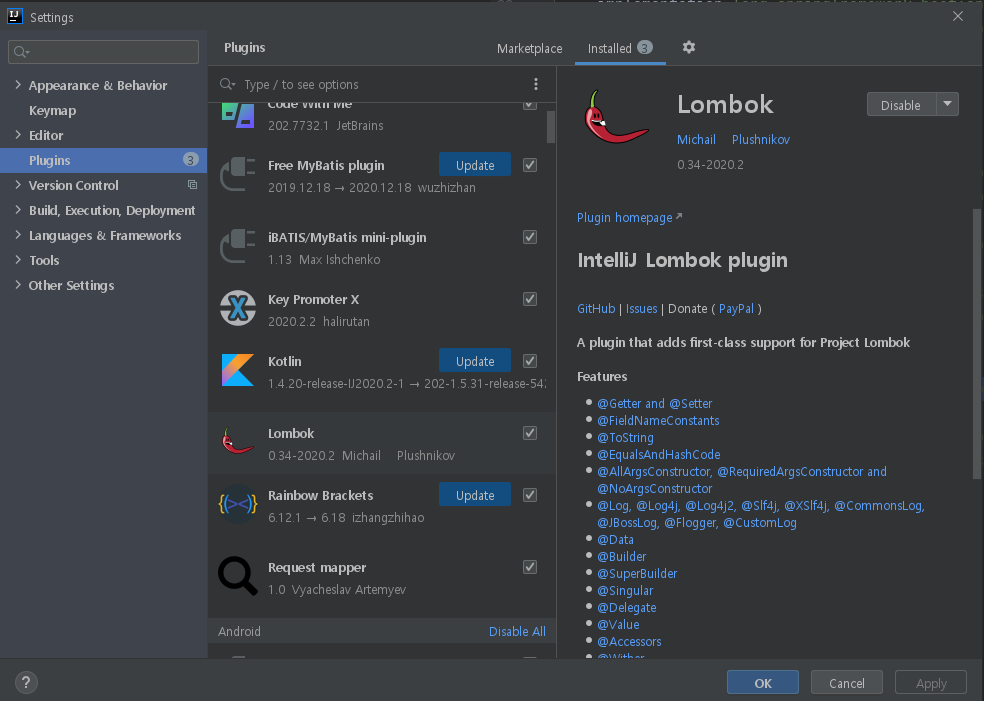
Task: Click the plugin list scrollbar thumb
Action: (x=550, y=127)
